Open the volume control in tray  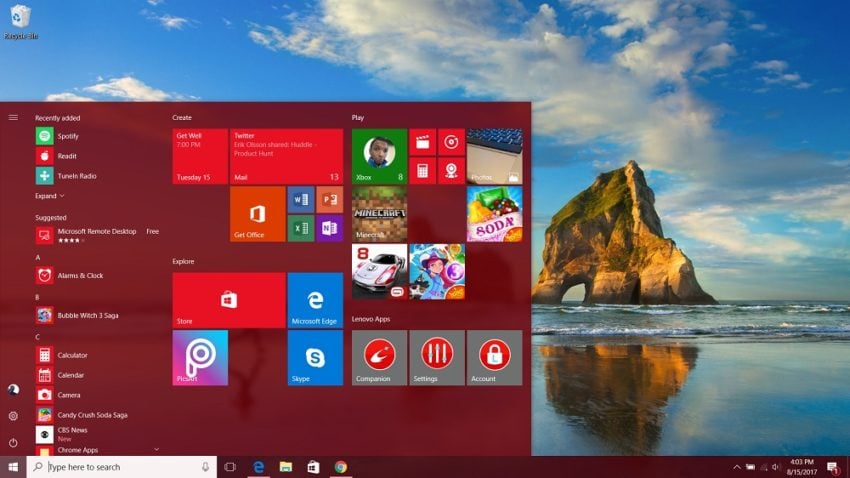pos(776,467)
